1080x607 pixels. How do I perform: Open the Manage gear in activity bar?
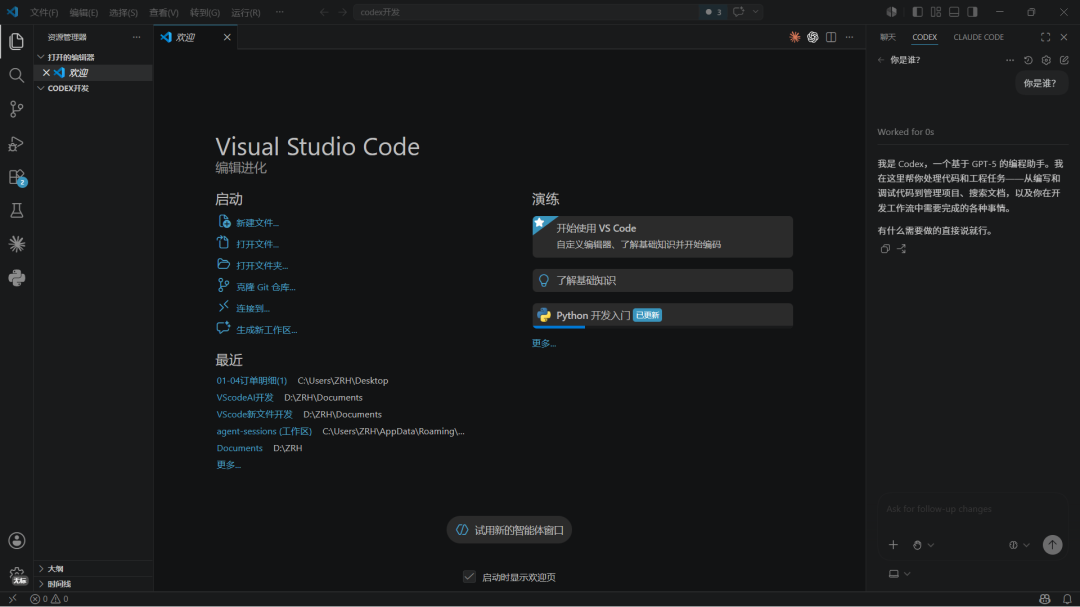pos(17,575)
